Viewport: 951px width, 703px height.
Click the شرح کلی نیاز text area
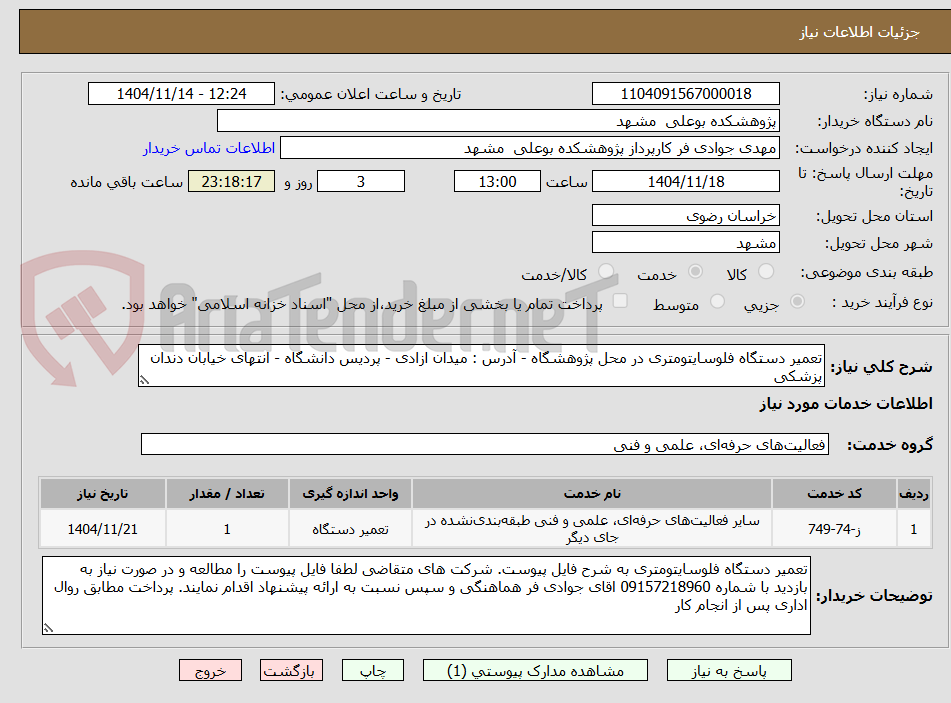click(x=482, y=366)
